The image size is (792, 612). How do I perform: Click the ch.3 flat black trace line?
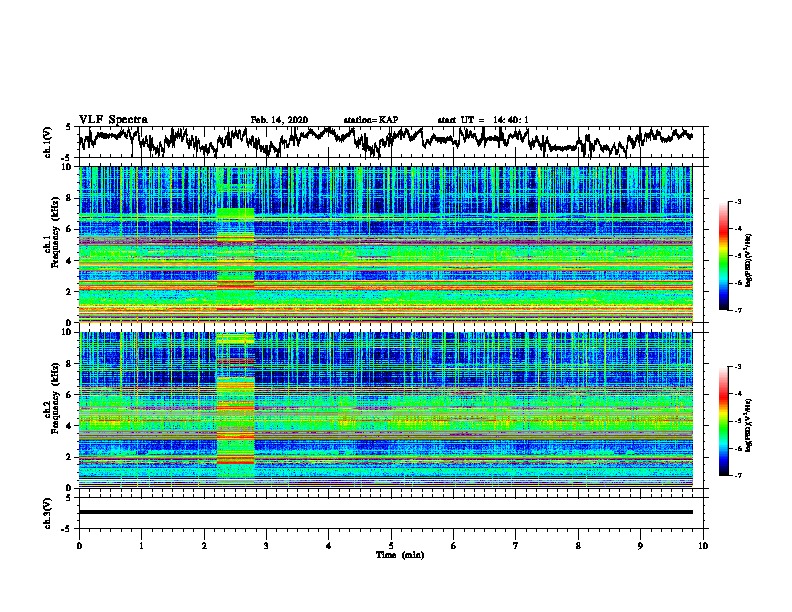tap(386, 512)
